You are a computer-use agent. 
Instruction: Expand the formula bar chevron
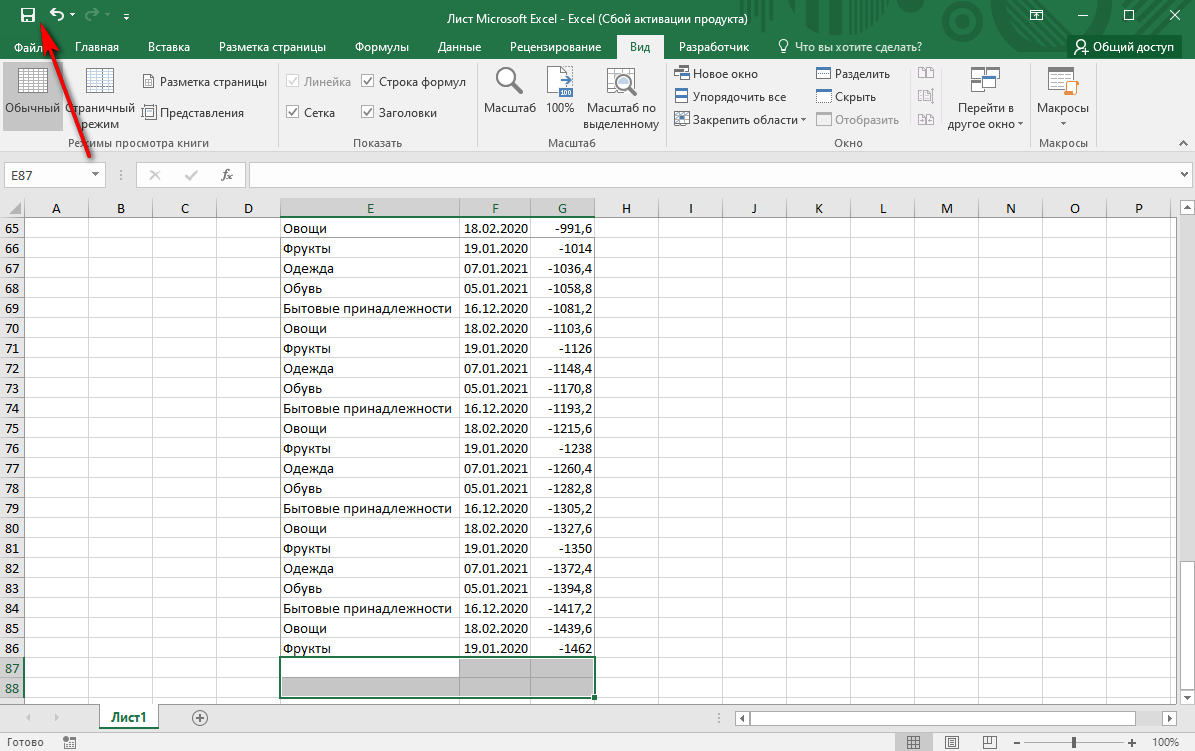1184,175
